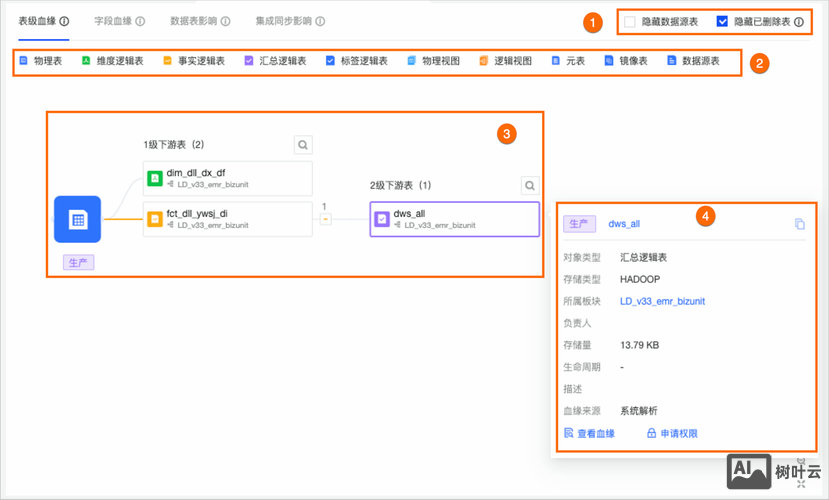The height and width of the screenshot is (500, 829).
Task: Open LD_v33_emr_bizunit link in detail popup
Action: pos(662,301)
